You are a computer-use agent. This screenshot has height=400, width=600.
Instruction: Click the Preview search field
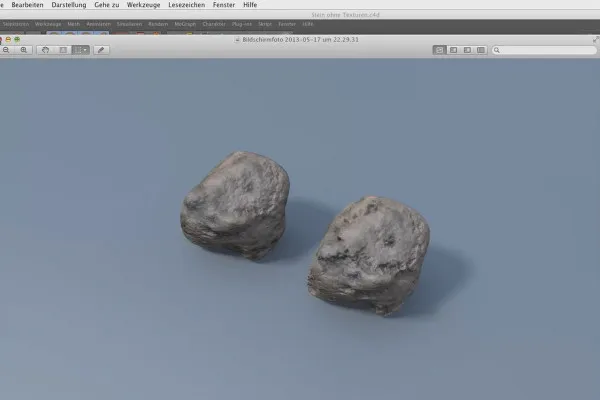544,50
